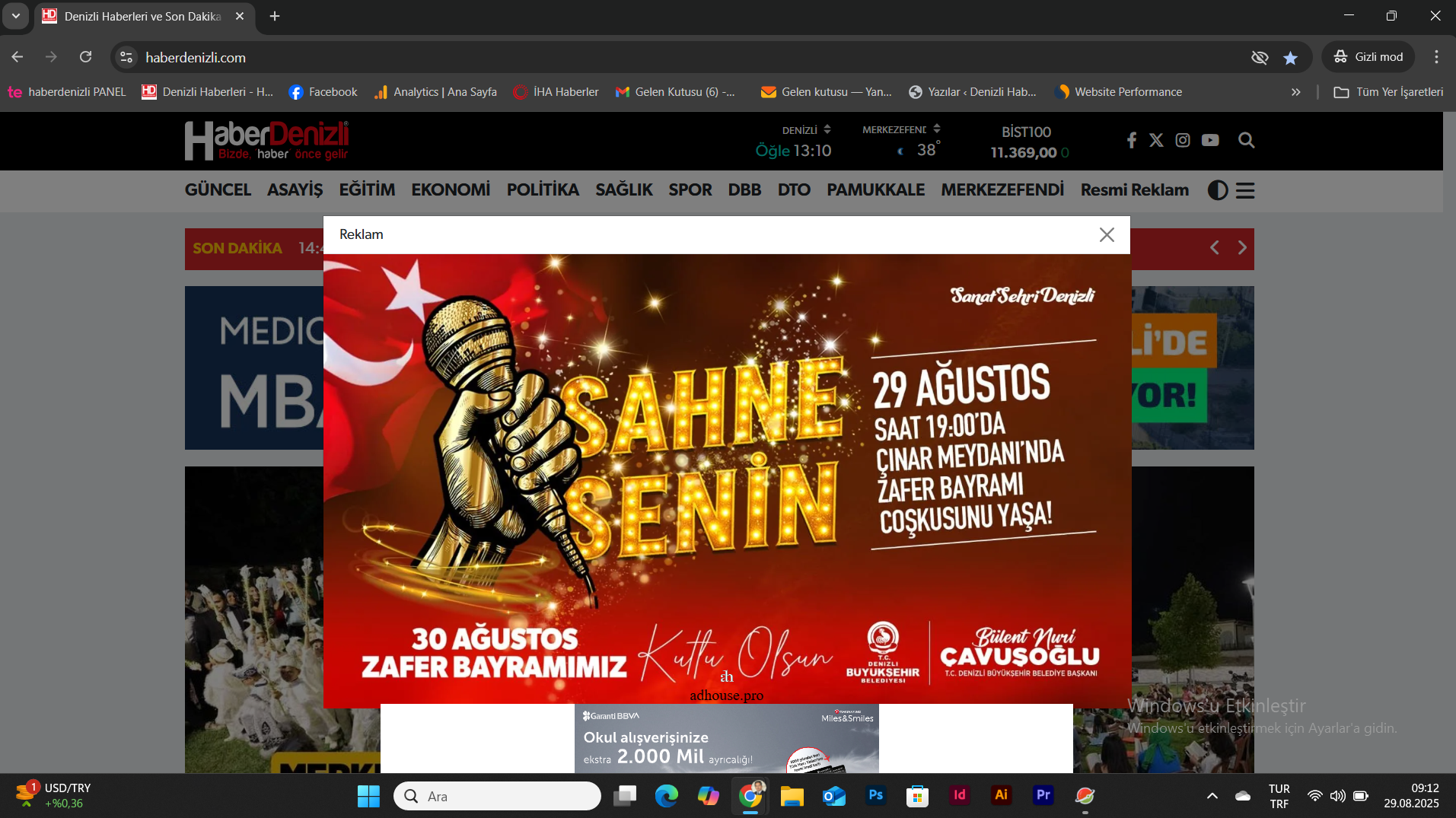The width and height of the screenshot is (1456, 818).
Task: Open the site's Facebook social icon
Action: (x=1132, y=140)
